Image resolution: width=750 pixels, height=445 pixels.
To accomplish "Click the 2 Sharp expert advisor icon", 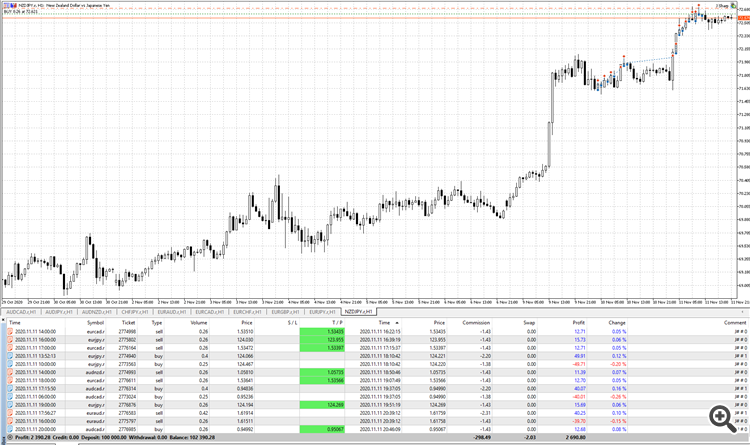I will (x=734, y=6).
